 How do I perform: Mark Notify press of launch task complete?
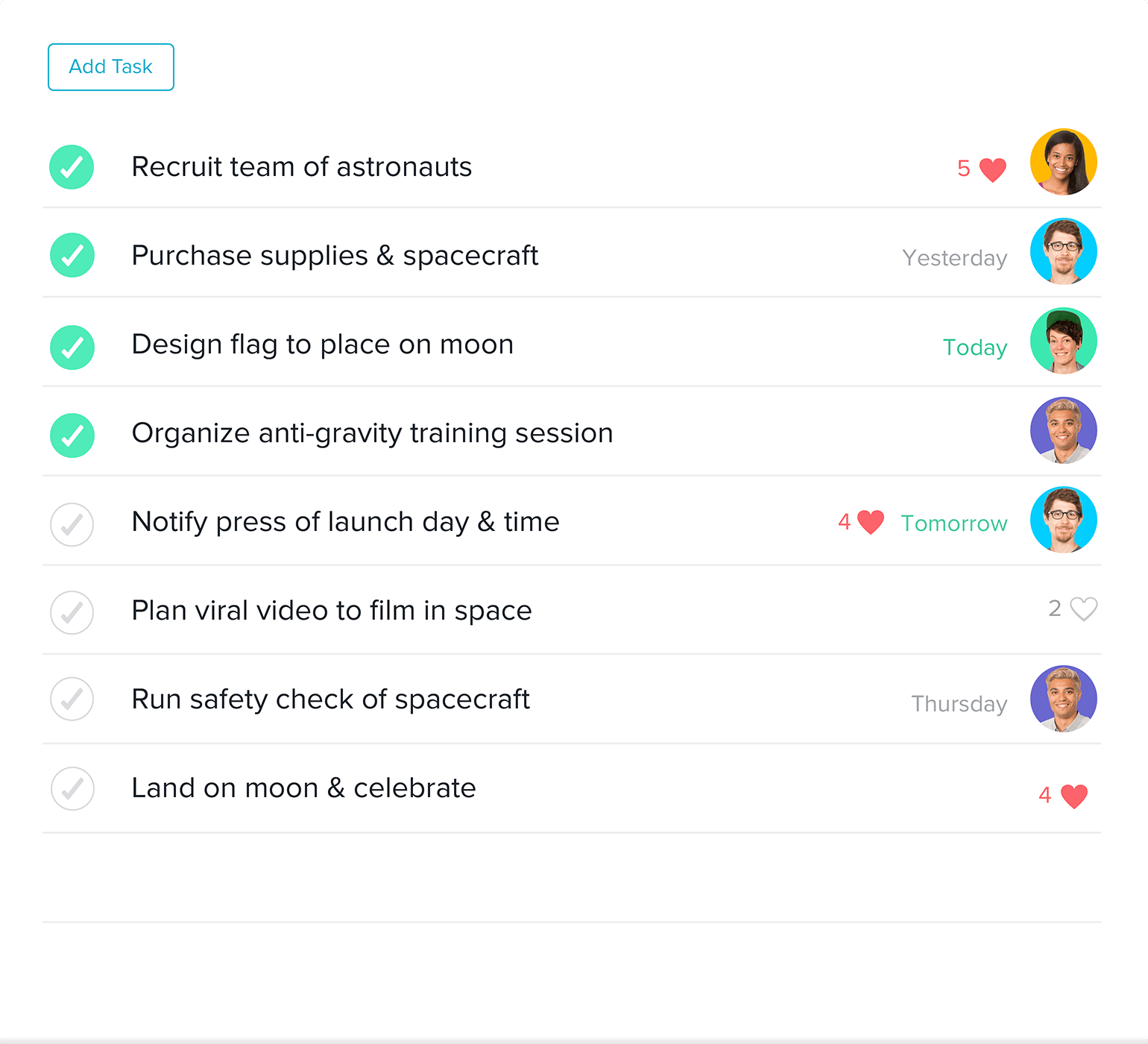tap(72, 524)
